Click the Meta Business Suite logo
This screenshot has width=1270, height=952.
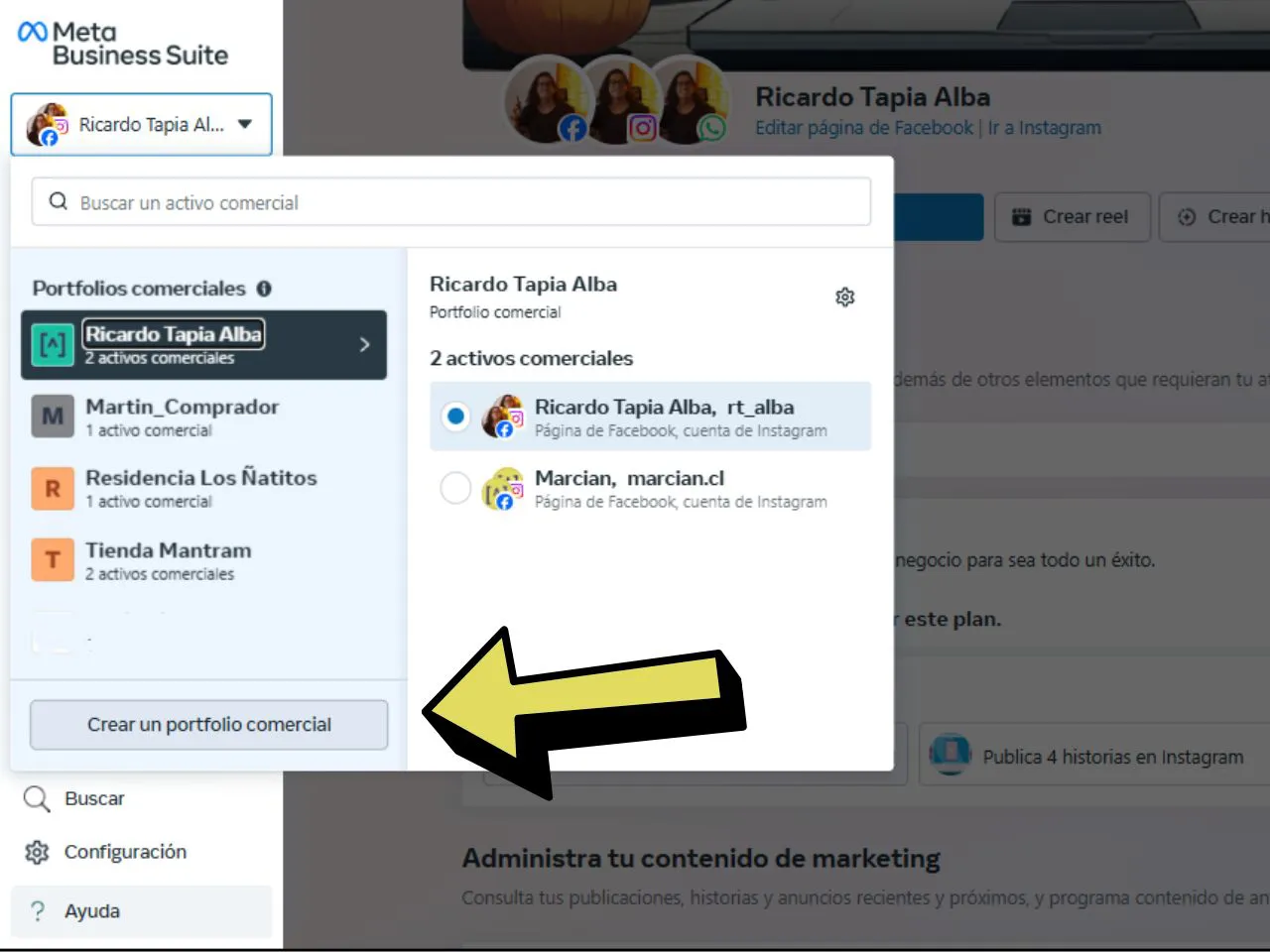point(123,45)
